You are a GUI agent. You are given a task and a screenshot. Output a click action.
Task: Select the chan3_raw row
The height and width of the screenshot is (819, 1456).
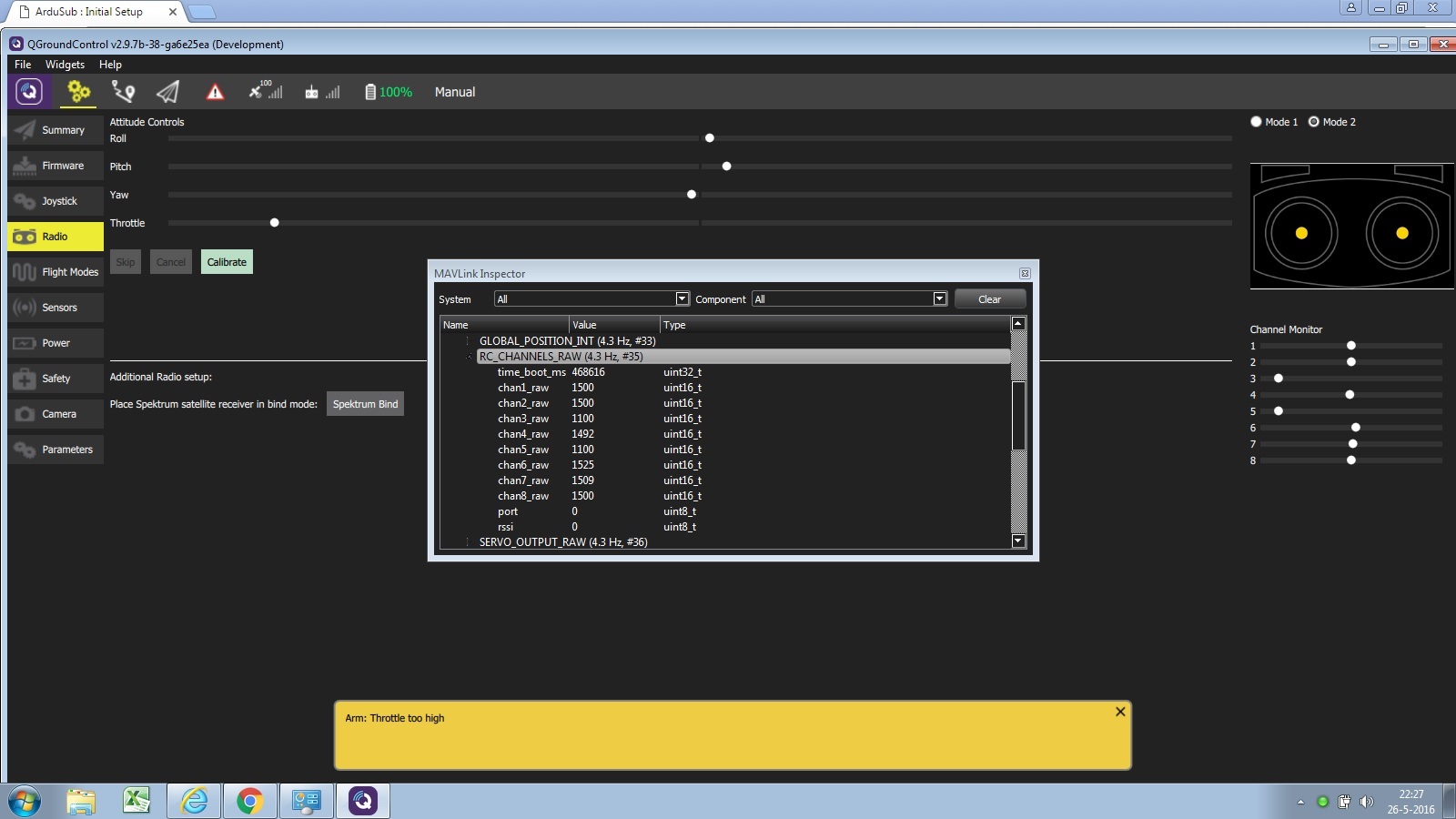(x=725, y=419)
